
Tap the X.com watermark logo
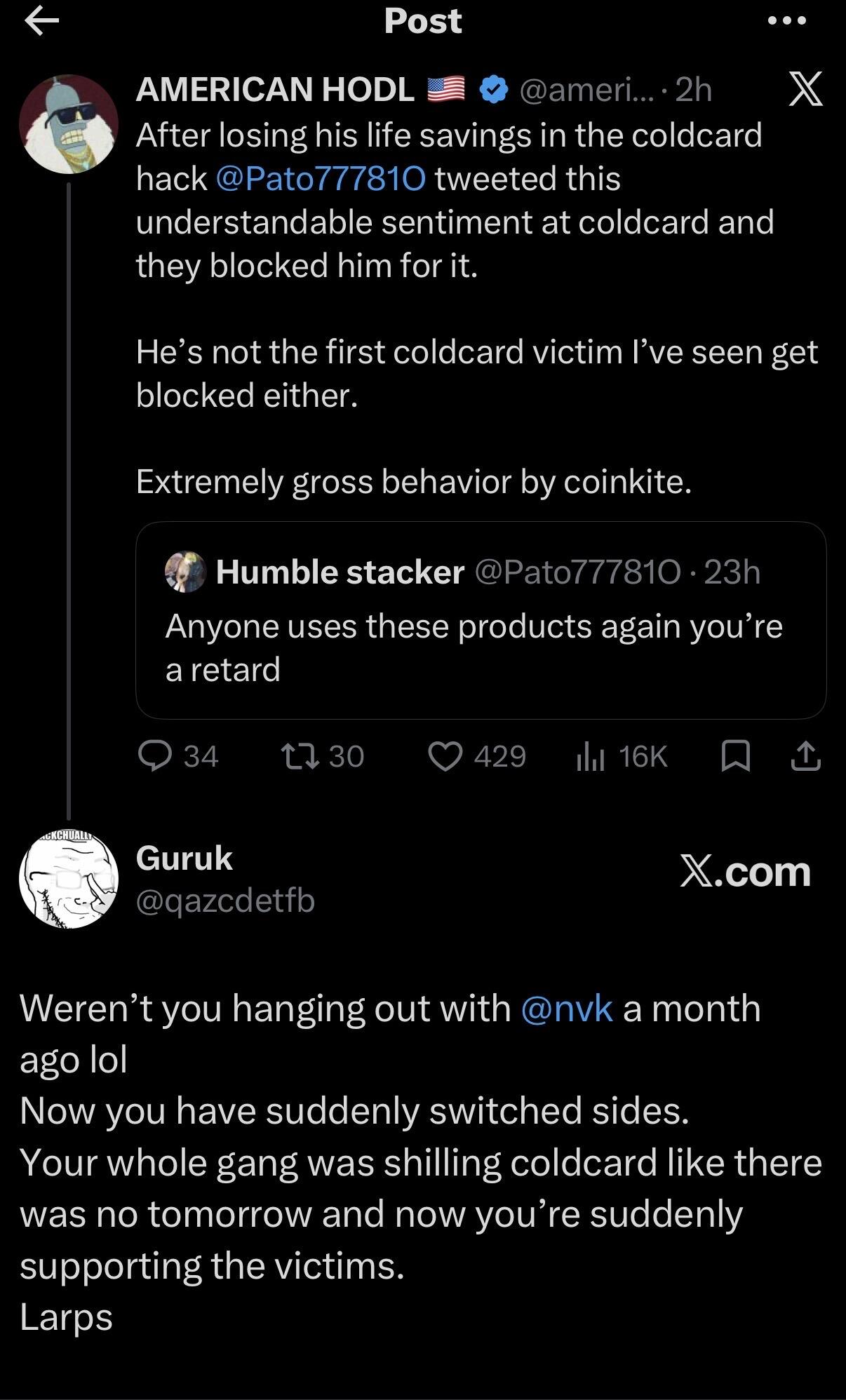point(745,872)
